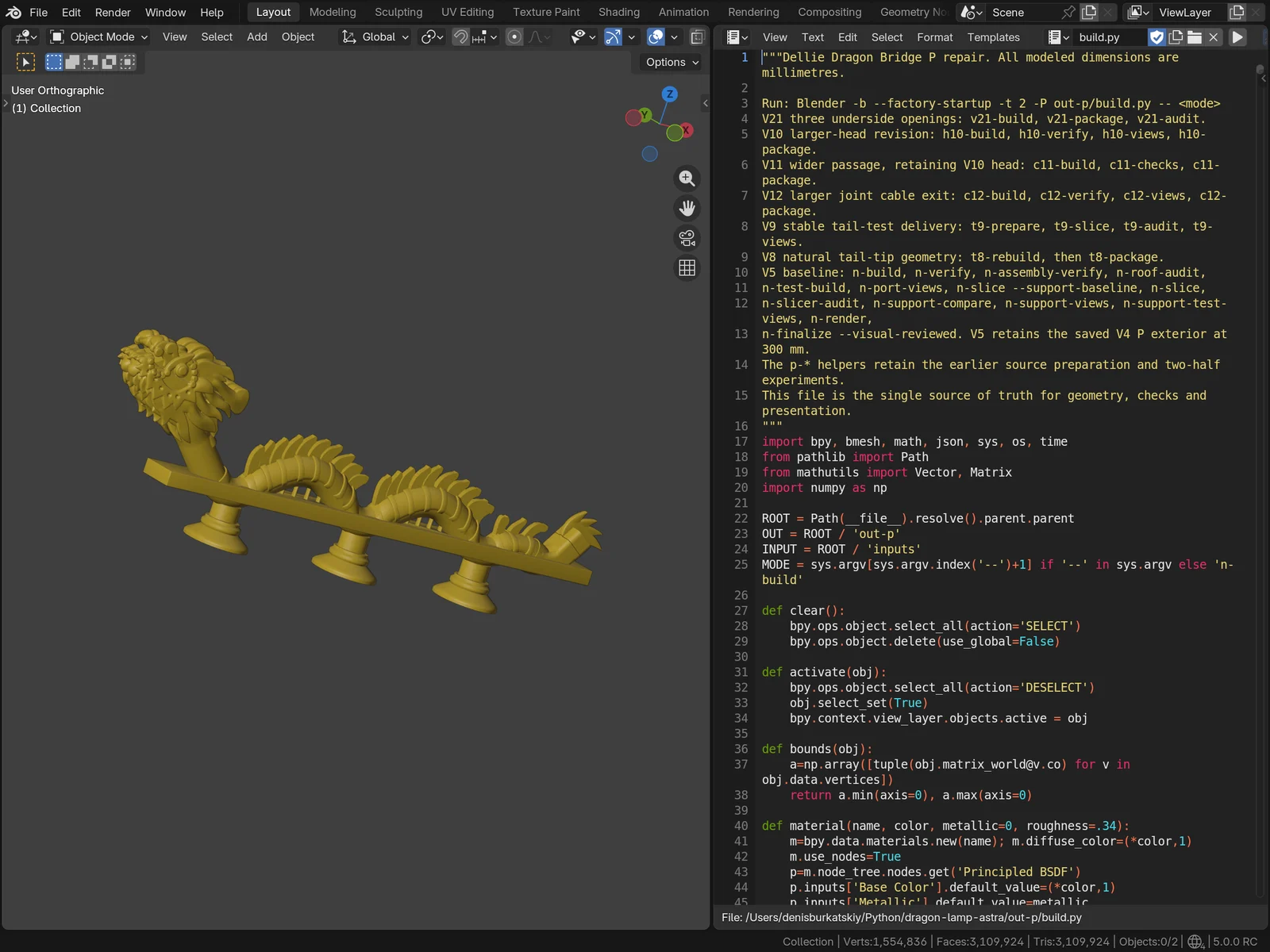
Task: Toggle the viewport overlays button
Action: pyautogui.click(x=656, y=36)
